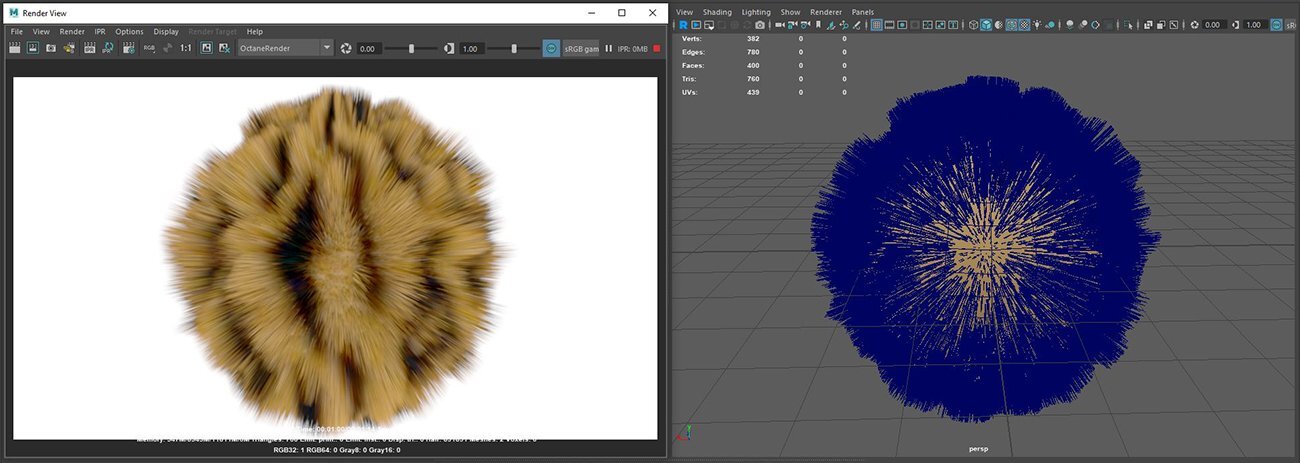Open the sRGB gamma view transform dropdown
Screen dimensions: 1300x463
(x=581, y=48)
